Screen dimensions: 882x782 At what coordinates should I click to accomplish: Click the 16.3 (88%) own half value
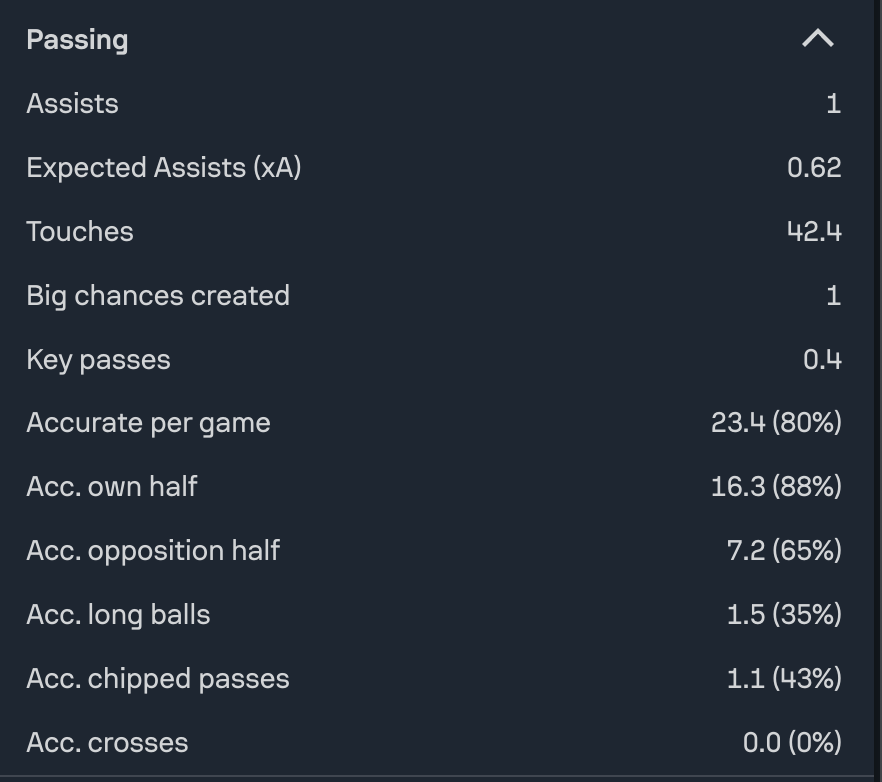776,487
